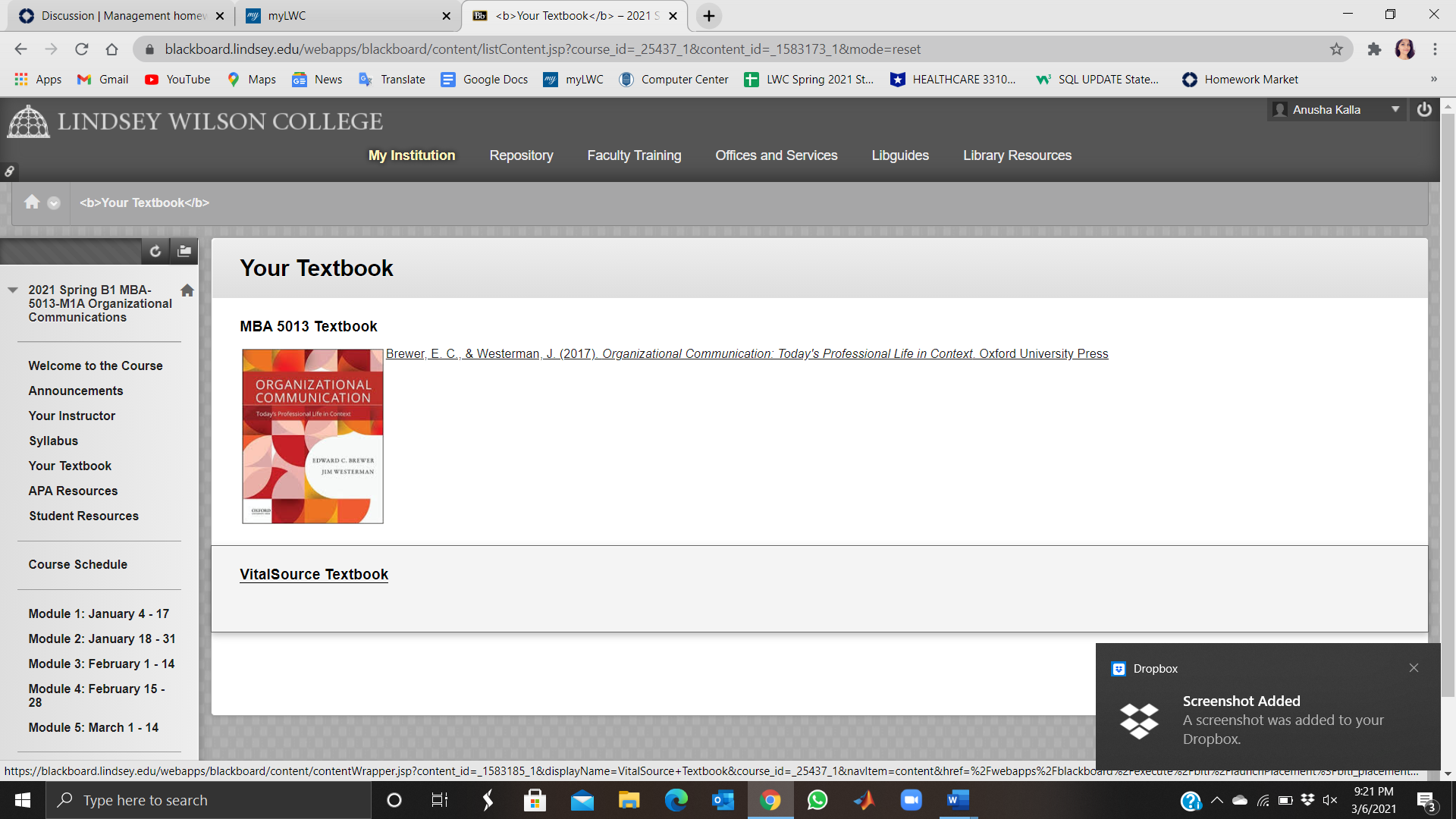Viewport: 1456px width, 819px height.
Task: Open Chrome three-dot menu
Action: pos(1435,49)
